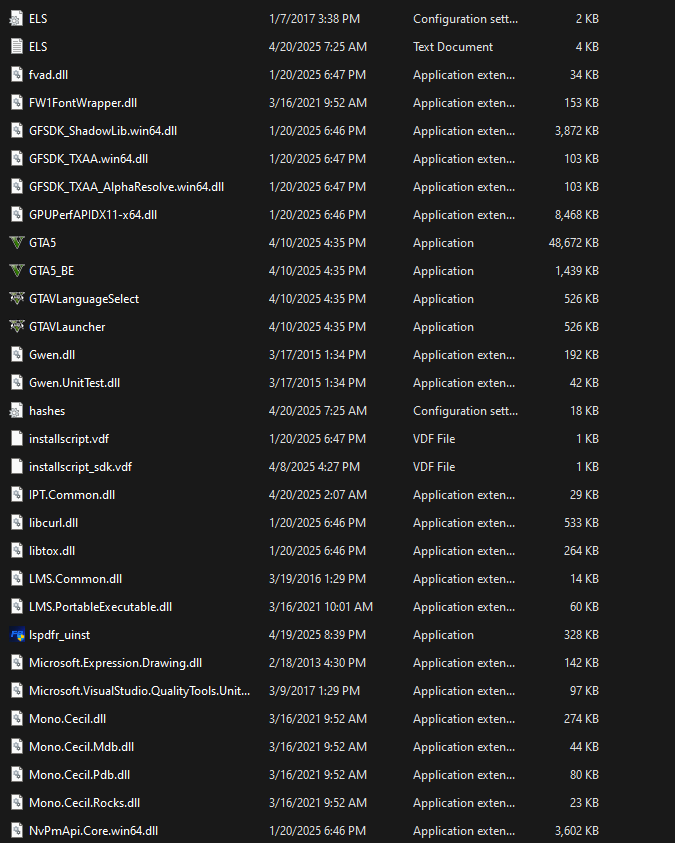Click the 328 KB size value
Viewport: 675px width, 843px height.
pos(581,635)
